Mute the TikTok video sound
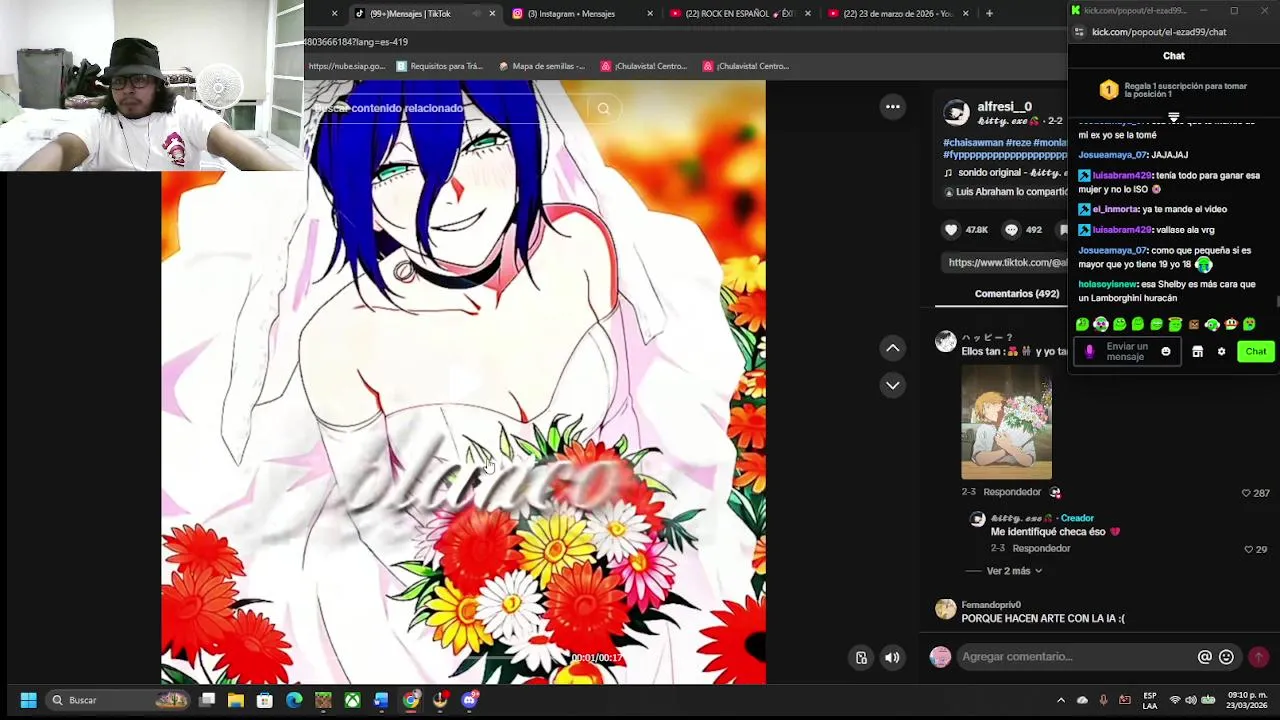The width and height of the screenshot is (1280, 720). pyautogui.click(x=892, y=657)
